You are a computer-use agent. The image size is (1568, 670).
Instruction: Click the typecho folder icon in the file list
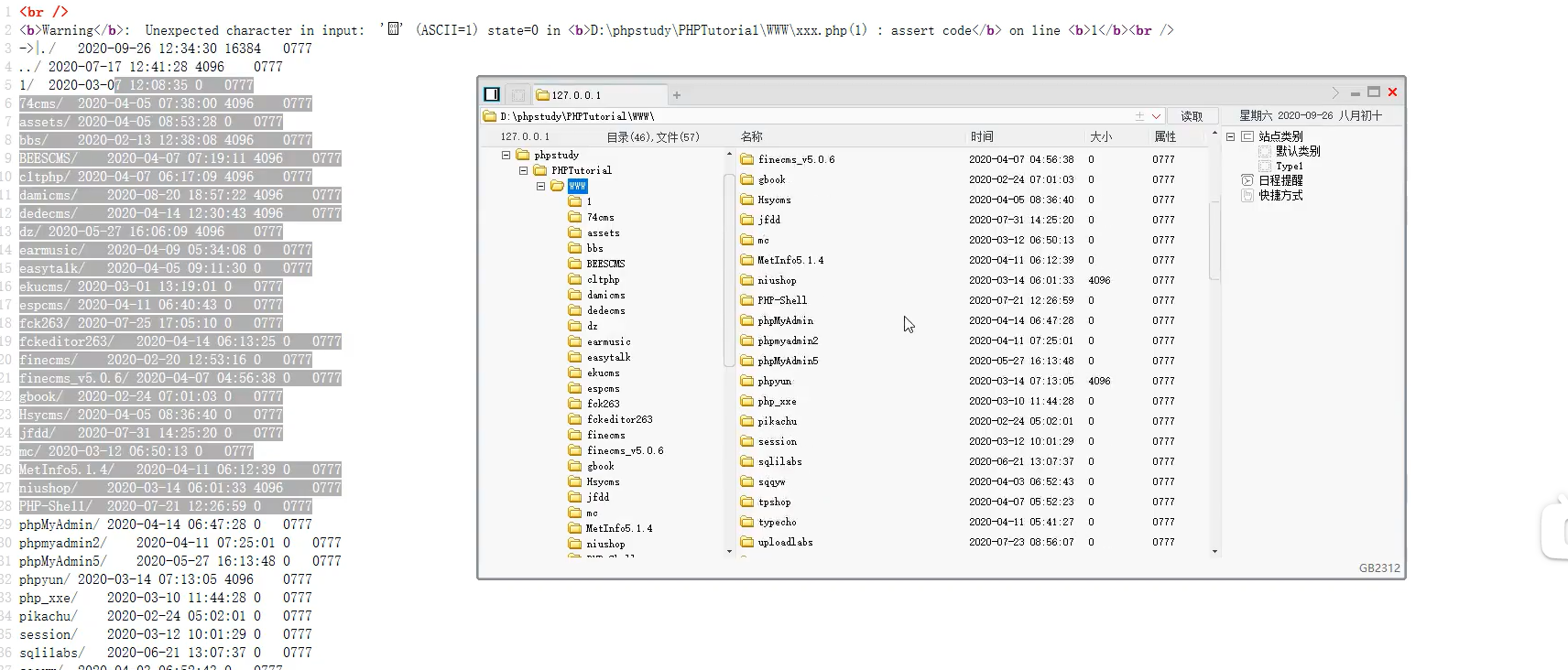coord(746,522)
